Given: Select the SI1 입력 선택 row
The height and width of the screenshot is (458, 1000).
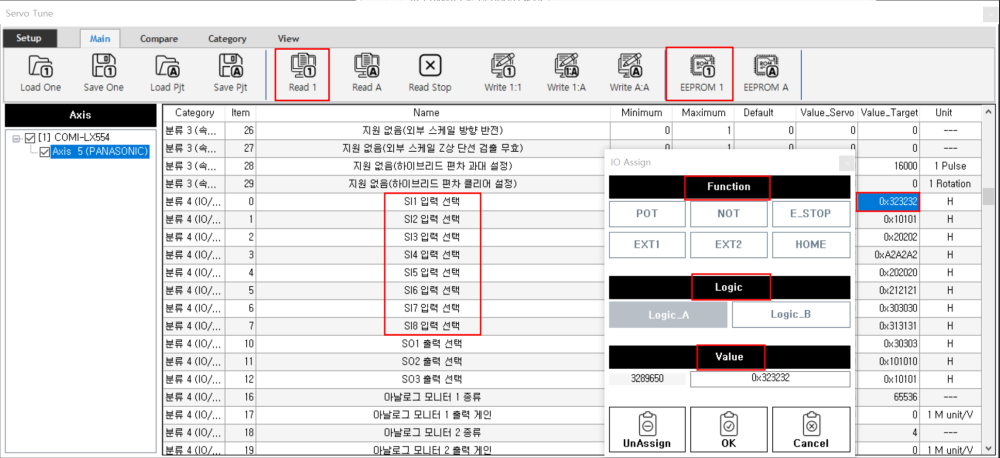Looking at the screenshot, I should (x=433, y=202).
